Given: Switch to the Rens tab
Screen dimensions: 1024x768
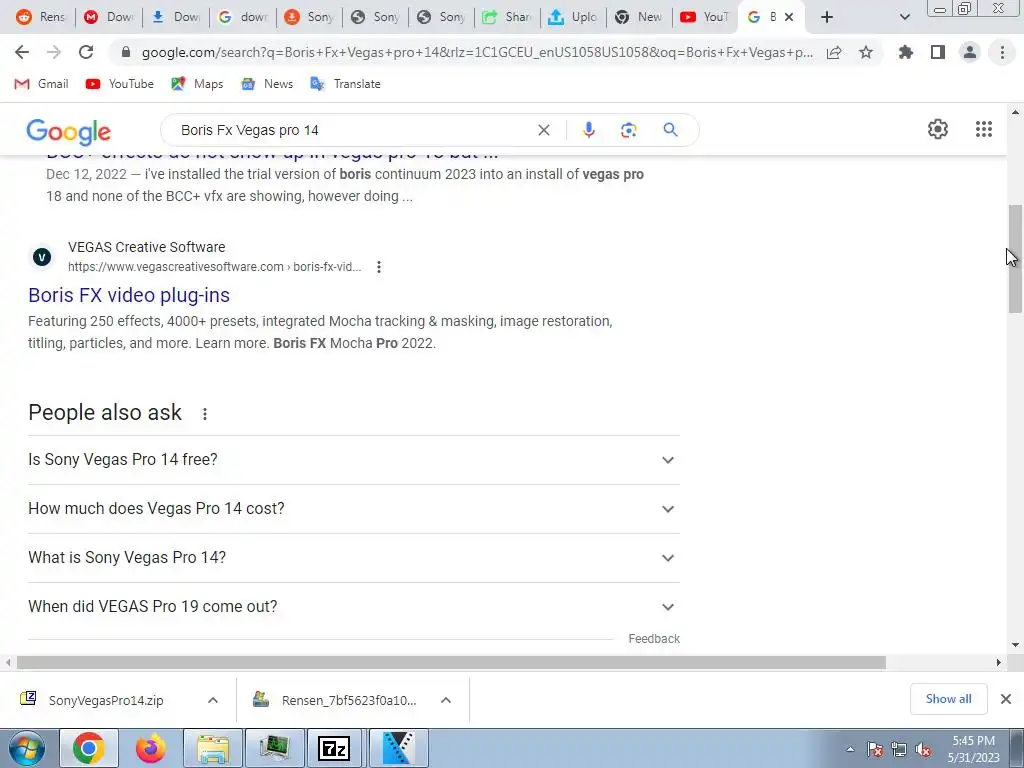Looking at the screenshot, I should (40, 17).
